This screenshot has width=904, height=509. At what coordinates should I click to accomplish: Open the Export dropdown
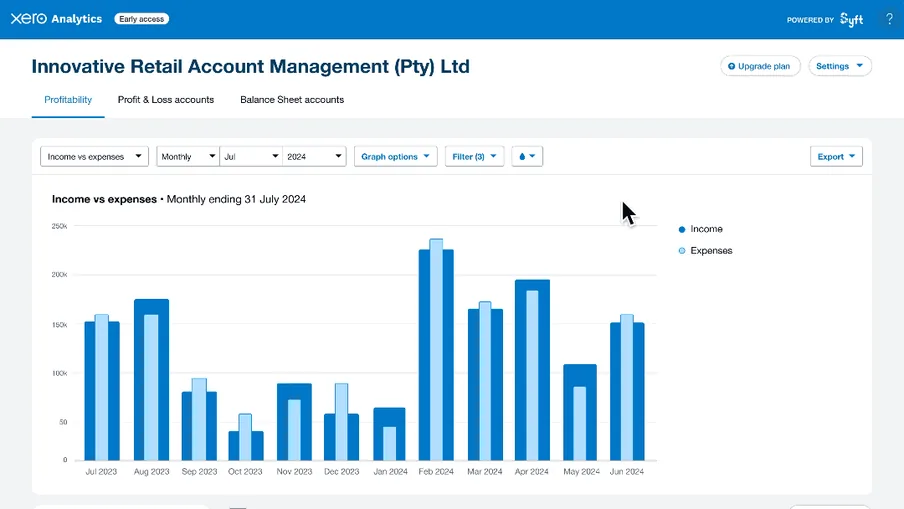tap(836, 156)
